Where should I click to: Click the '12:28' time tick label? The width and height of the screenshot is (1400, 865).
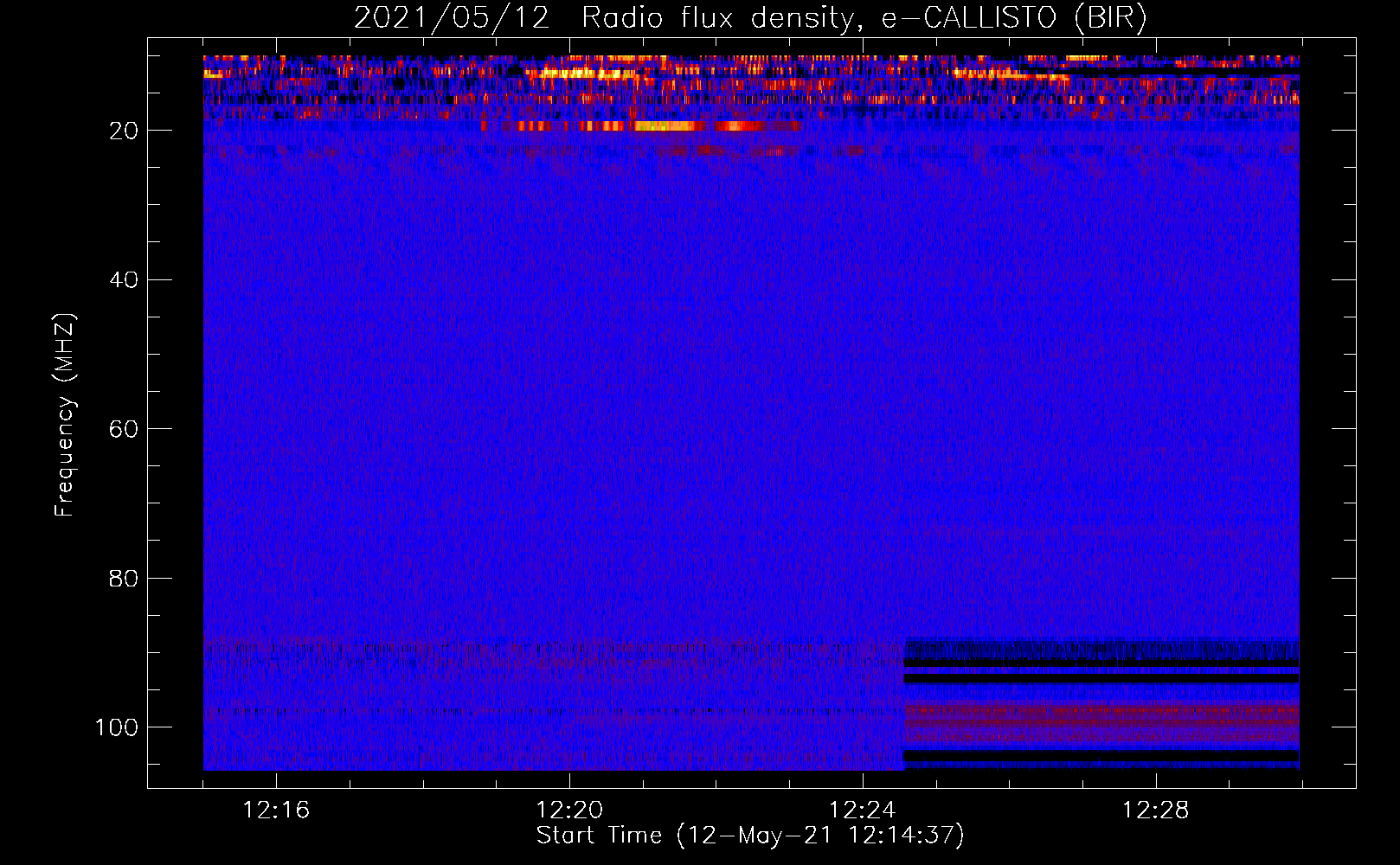click(x=1156, y=811)
